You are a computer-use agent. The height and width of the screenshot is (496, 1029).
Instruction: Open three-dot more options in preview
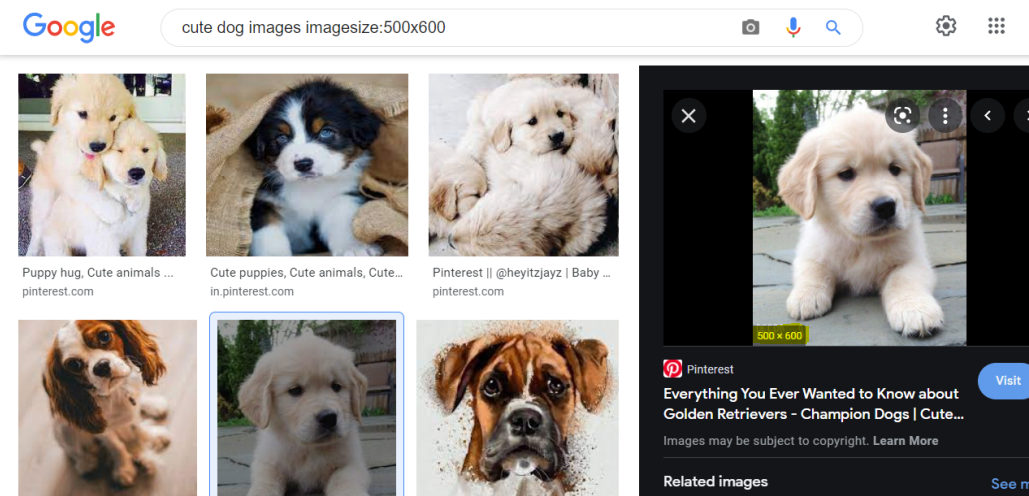(x=945, y=116)
